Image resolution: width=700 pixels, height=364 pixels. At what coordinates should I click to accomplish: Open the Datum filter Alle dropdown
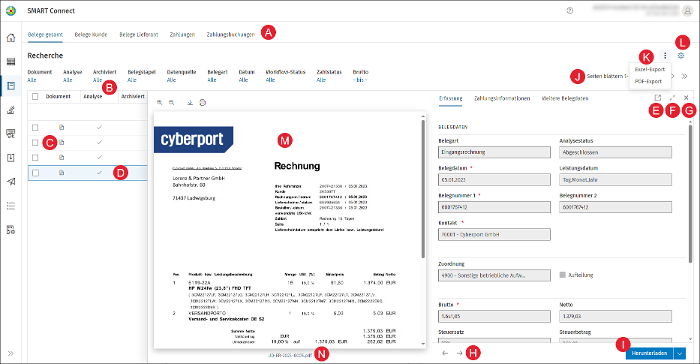point(243,80)
